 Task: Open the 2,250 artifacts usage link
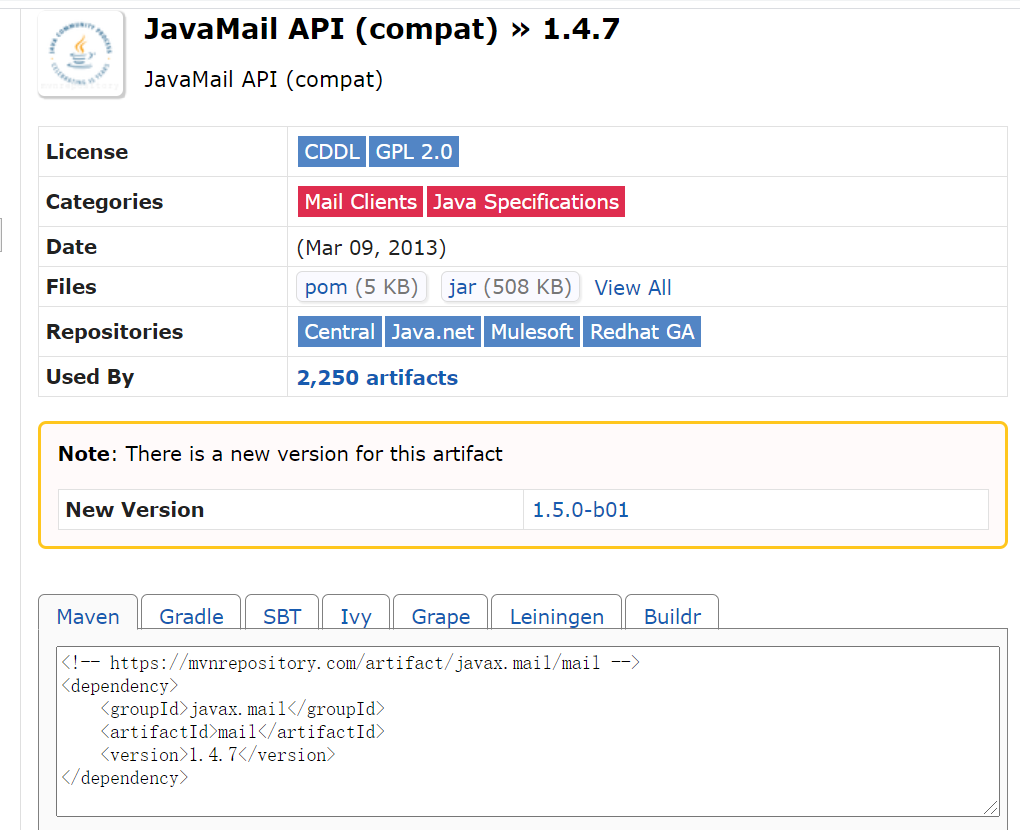click(x=377, y=377)
